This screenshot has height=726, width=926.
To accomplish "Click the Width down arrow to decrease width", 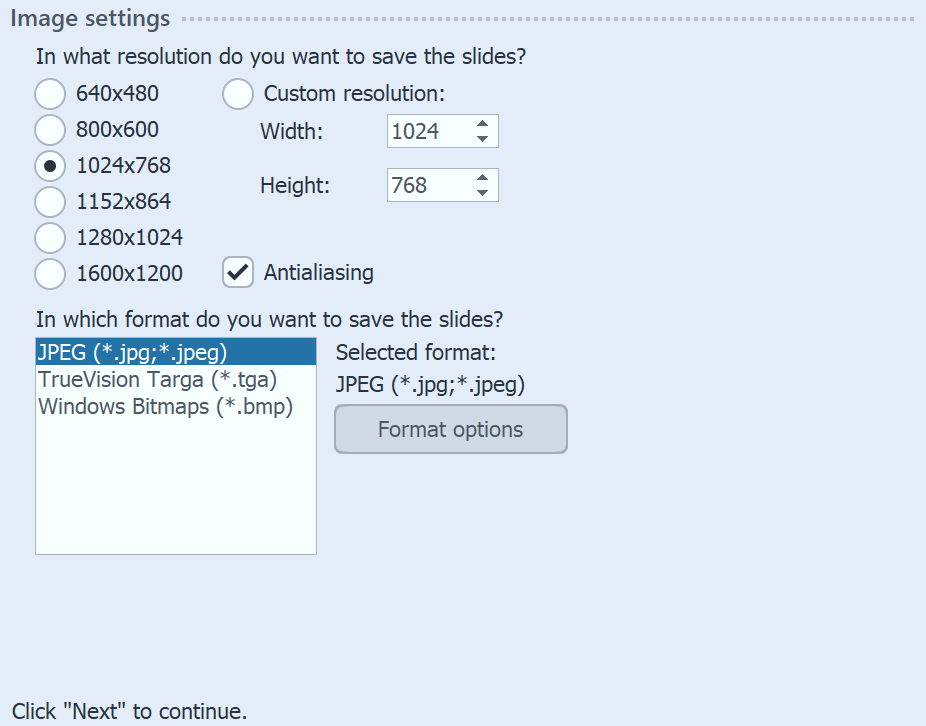I will pos(483,138).
